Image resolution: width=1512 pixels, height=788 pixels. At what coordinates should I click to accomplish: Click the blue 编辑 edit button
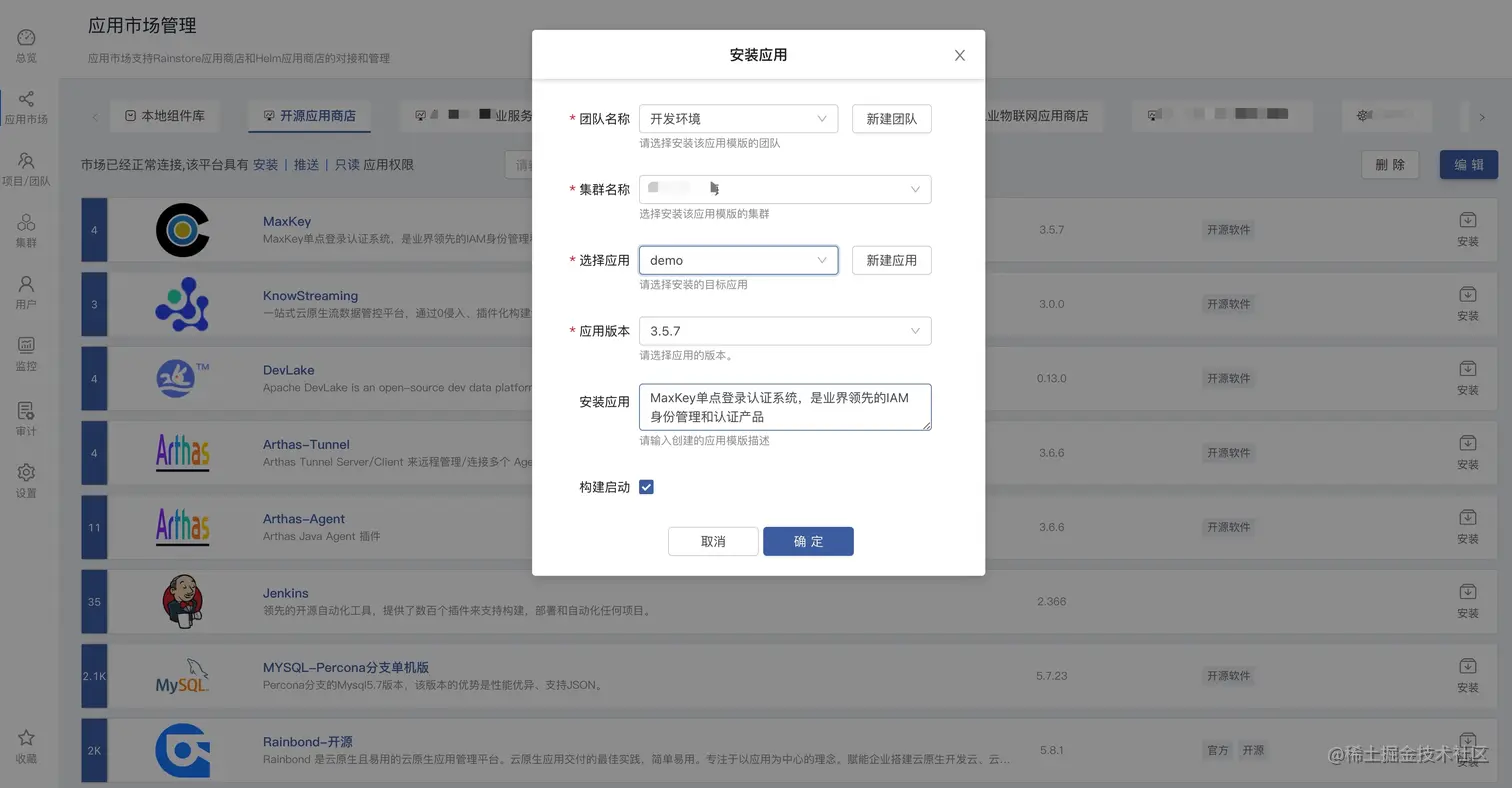coord(1468,165)
